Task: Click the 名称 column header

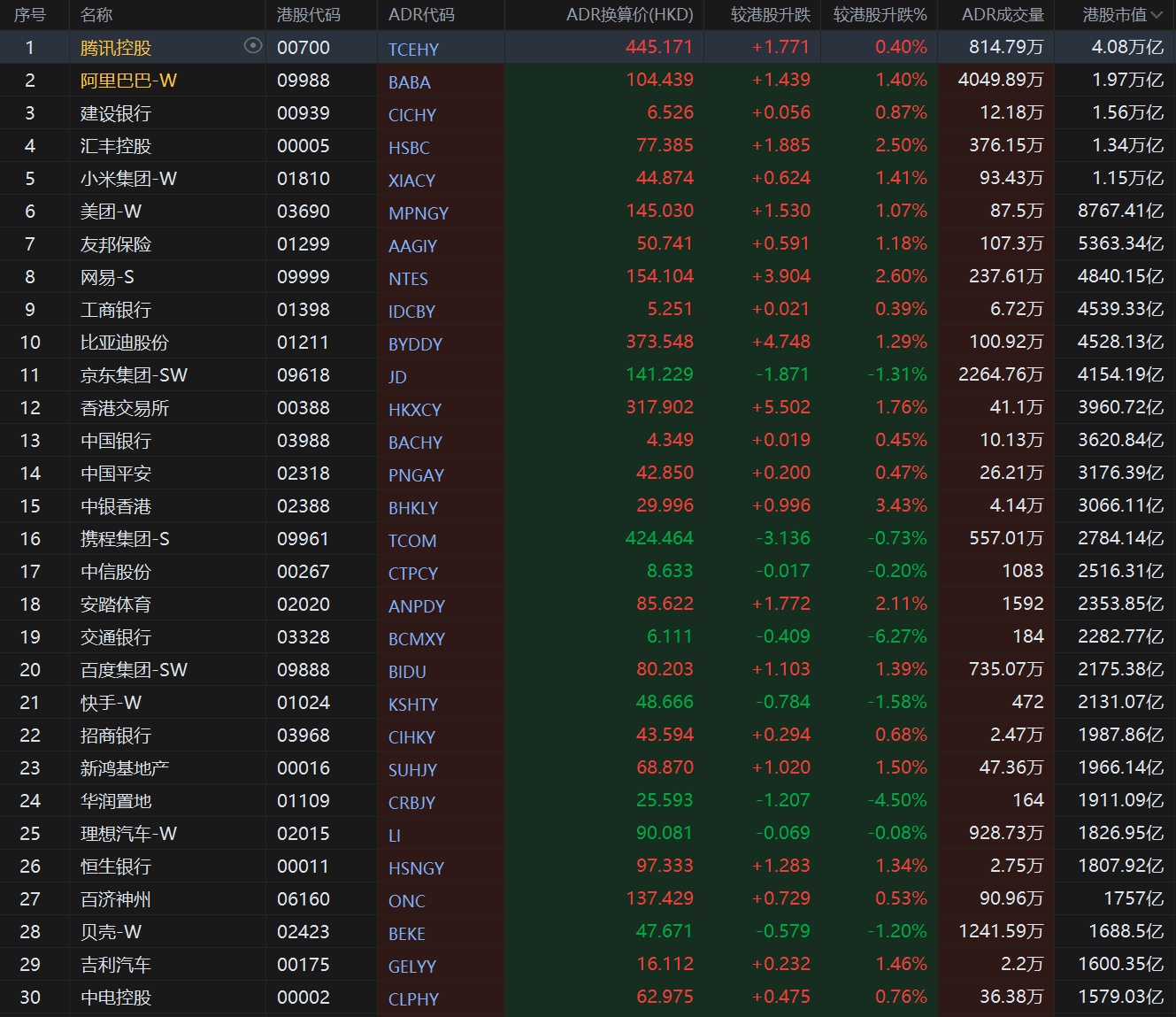Action: click(x=96, y=15)
